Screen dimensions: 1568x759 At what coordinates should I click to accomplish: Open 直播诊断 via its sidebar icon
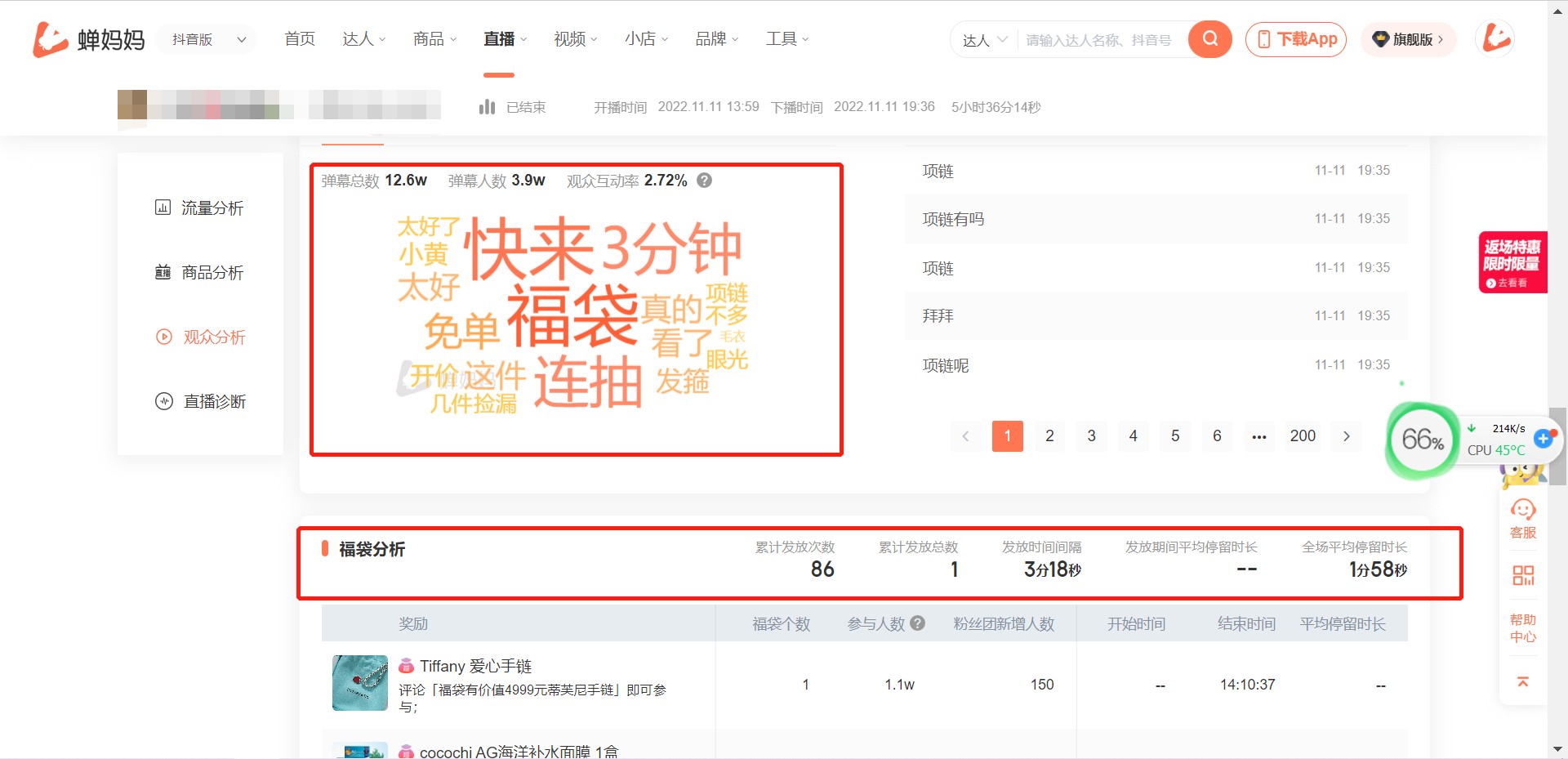pyautogui.click(x=164, y=401)
